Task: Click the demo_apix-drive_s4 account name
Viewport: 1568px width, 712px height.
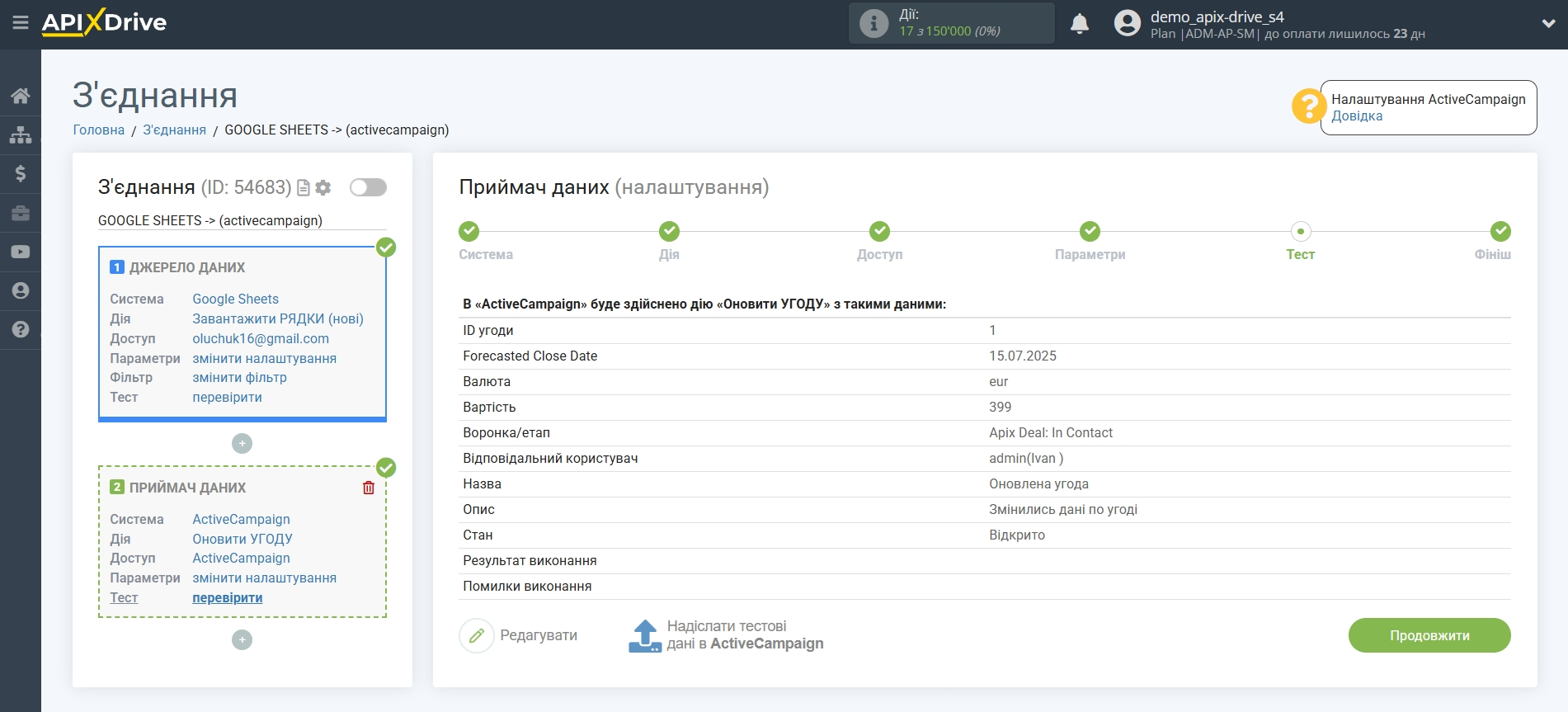Action: (1217, 17)
